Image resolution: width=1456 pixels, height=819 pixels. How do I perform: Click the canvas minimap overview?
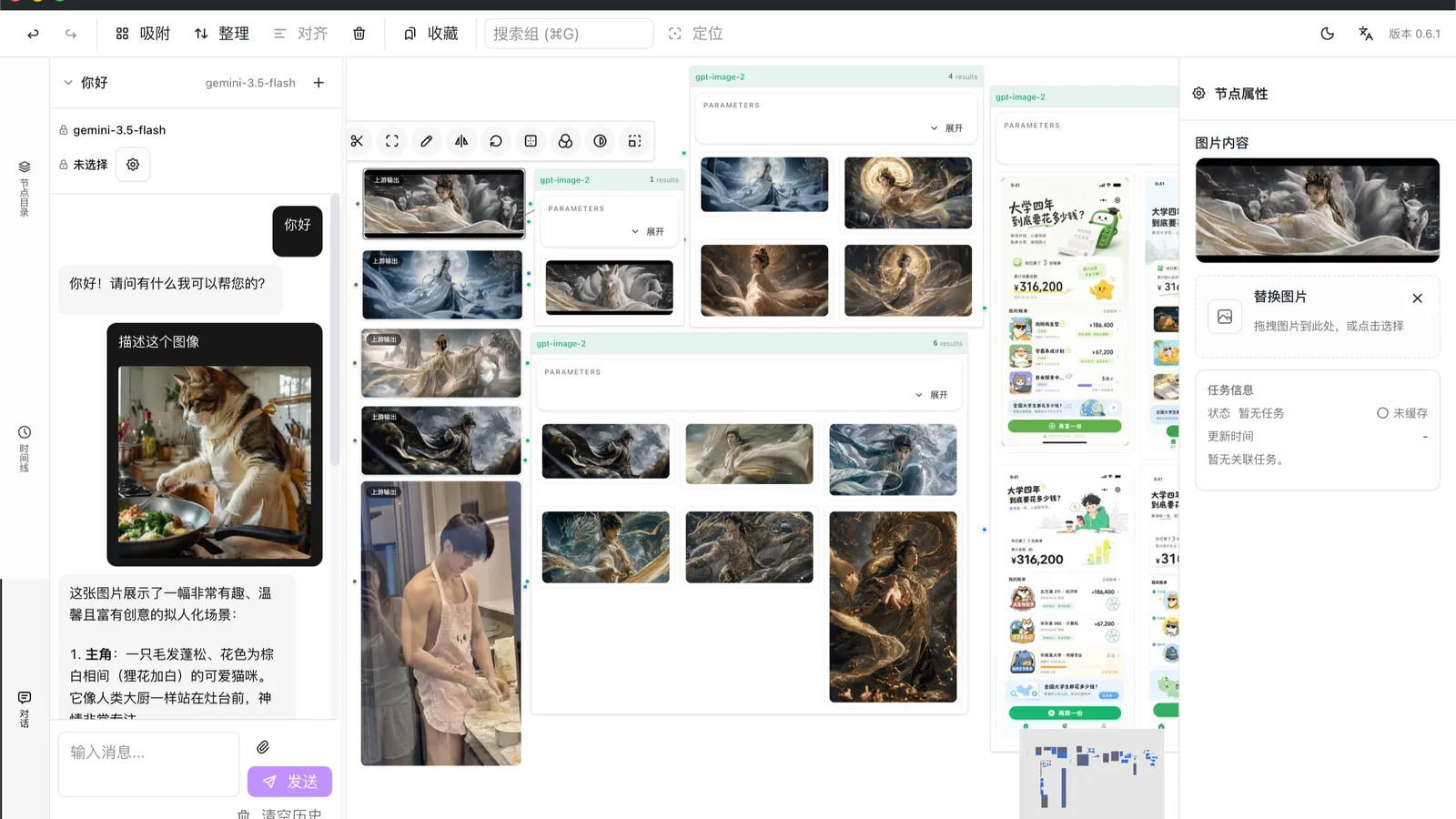[x=1092, y=773]
